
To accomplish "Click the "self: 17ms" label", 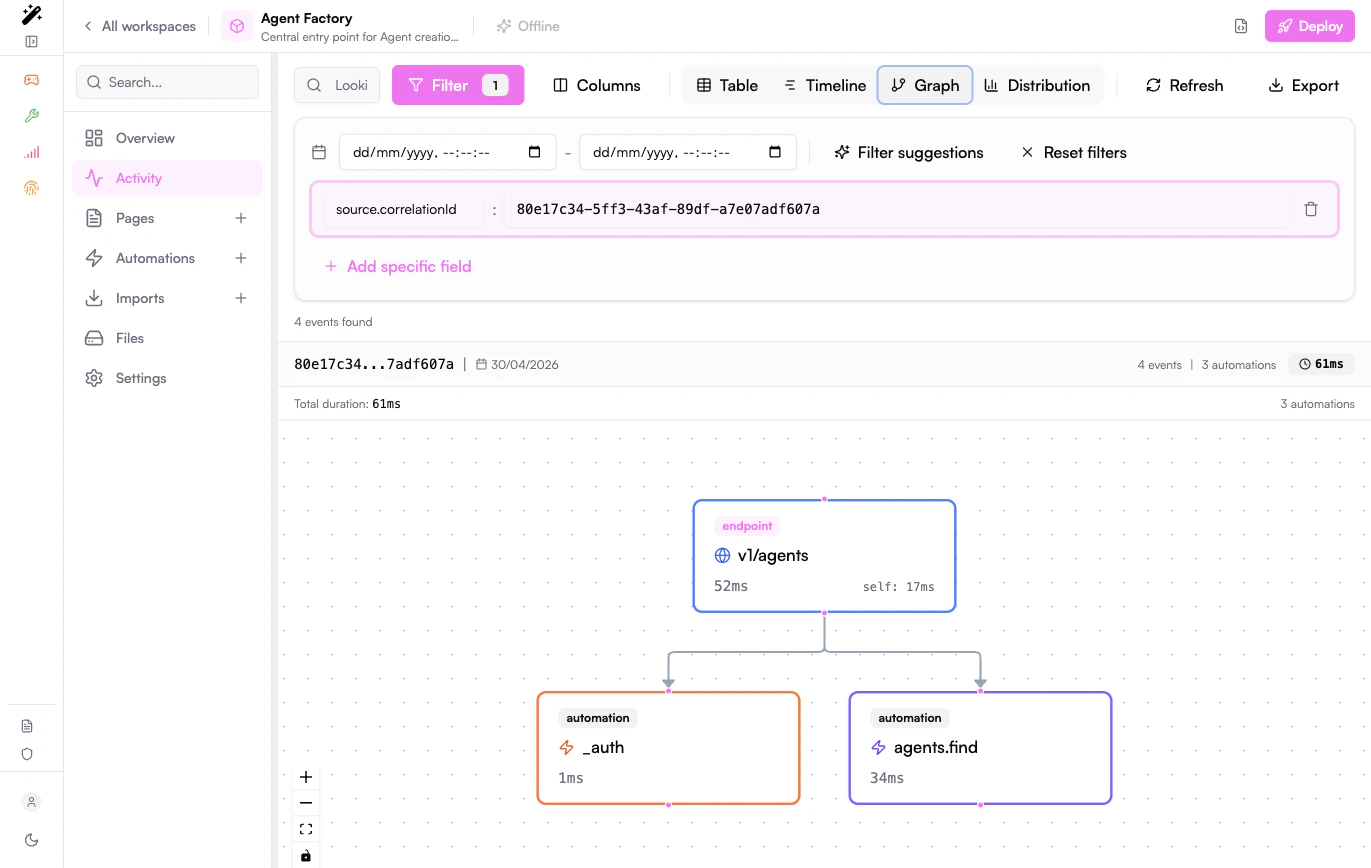I will point(898,586).
